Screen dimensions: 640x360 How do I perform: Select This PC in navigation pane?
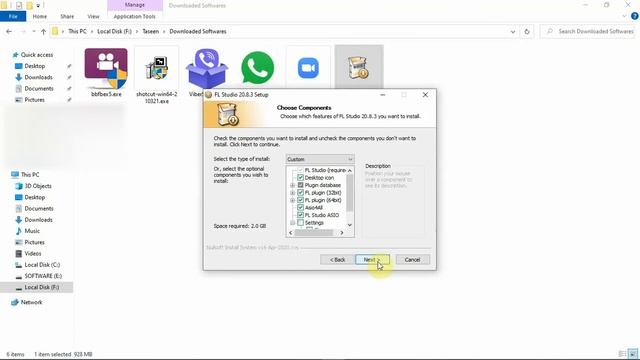(30, 175)
